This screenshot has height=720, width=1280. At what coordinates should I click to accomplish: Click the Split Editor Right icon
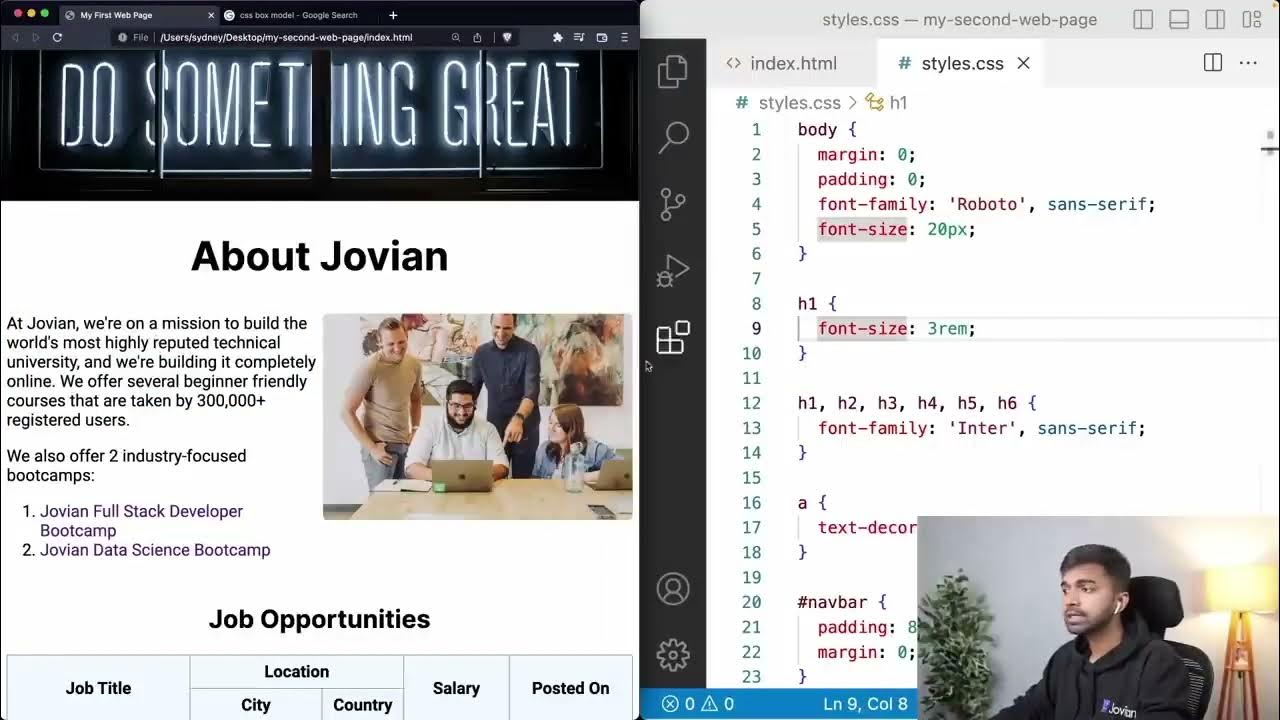1213,63
